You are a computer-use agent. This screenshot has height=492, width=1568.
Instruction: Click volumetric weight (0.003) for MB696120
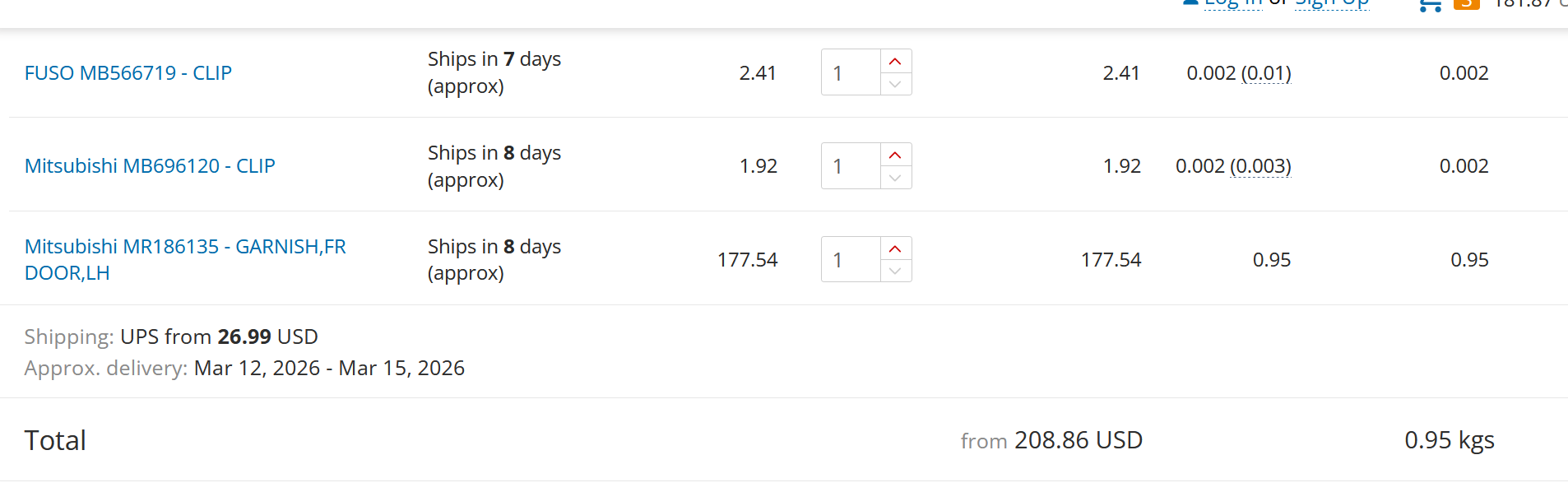click(1260, 166)
